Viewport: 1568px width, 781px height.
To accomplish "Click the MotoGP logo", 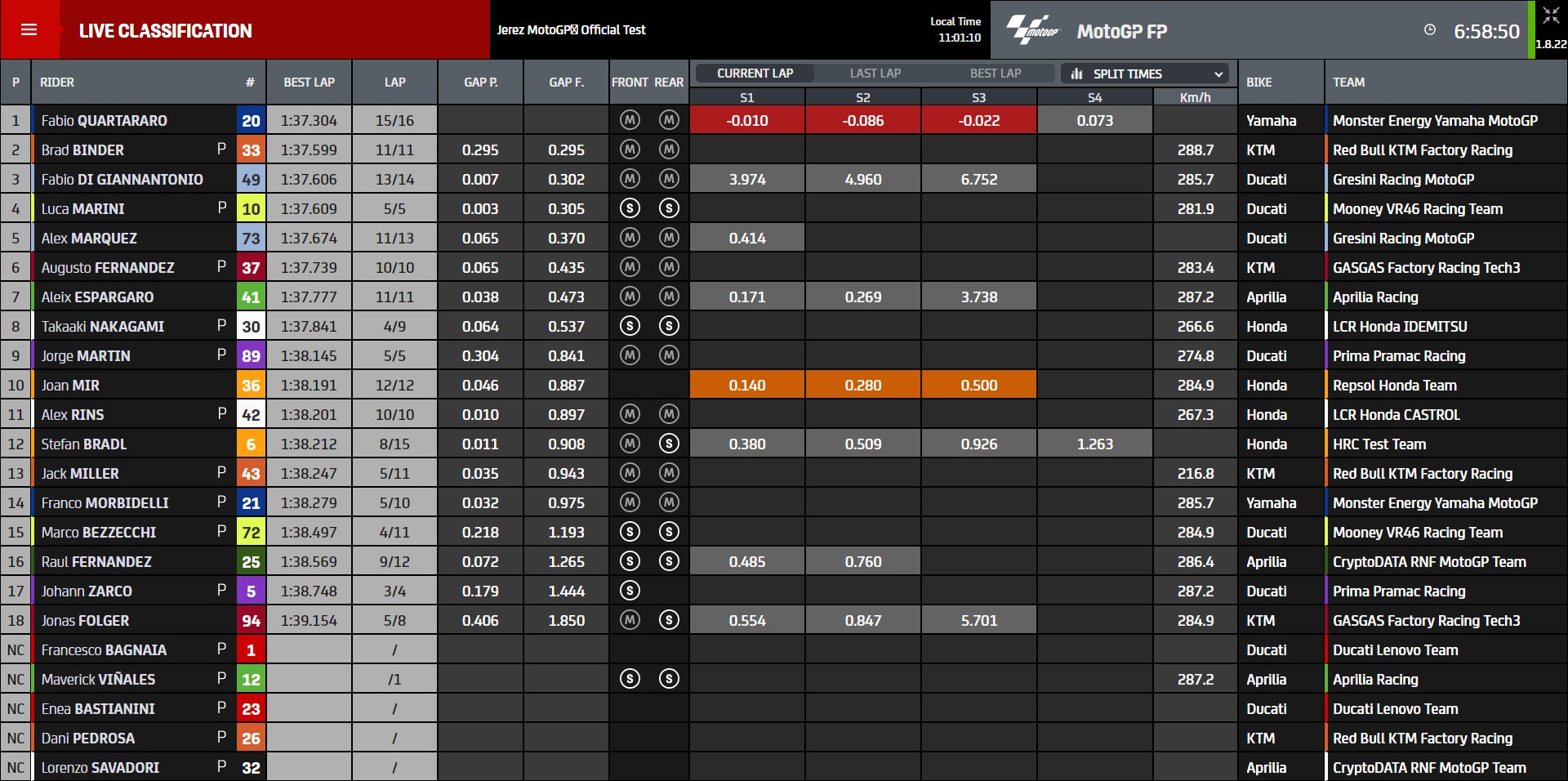I will click(x=1032, y=30).
